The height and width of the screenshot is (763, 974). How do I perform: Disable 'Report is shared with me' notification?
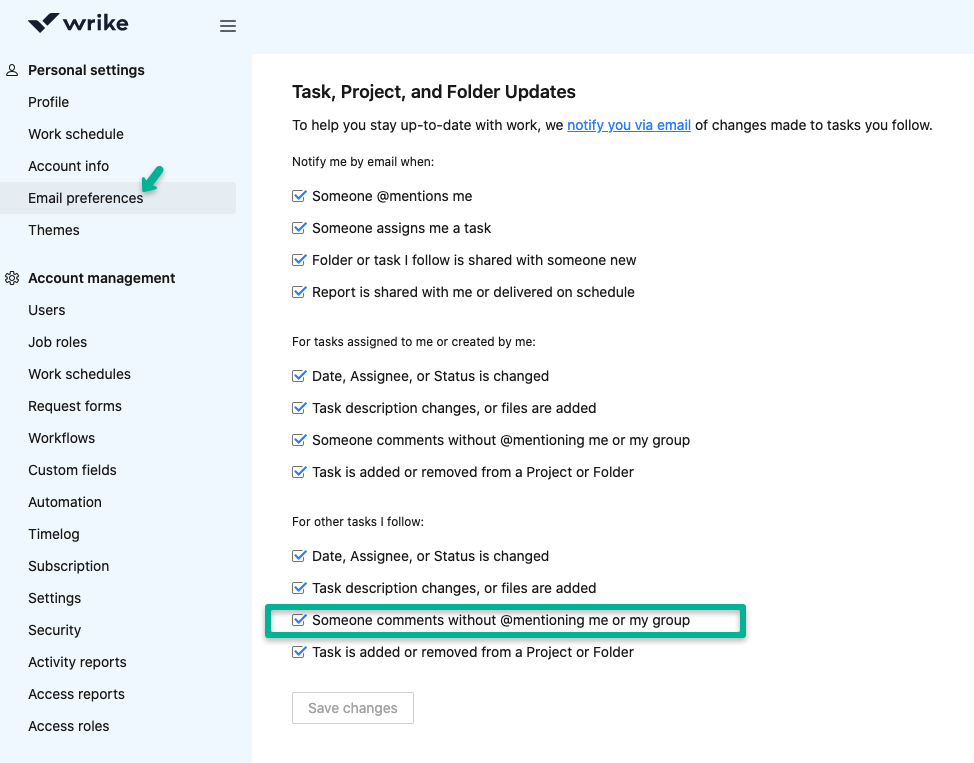299,293
